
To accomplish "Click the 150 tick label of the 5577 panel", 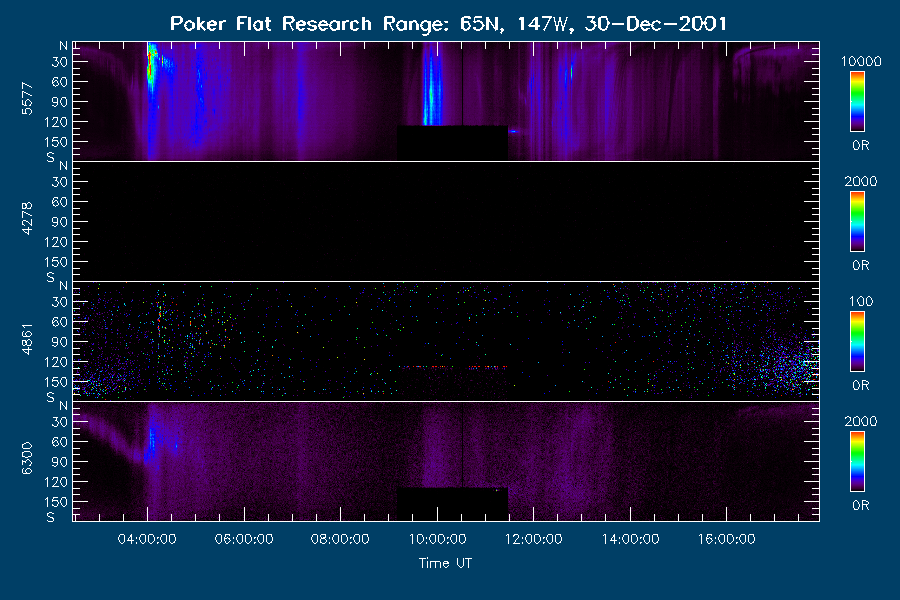I will (56, 142).
